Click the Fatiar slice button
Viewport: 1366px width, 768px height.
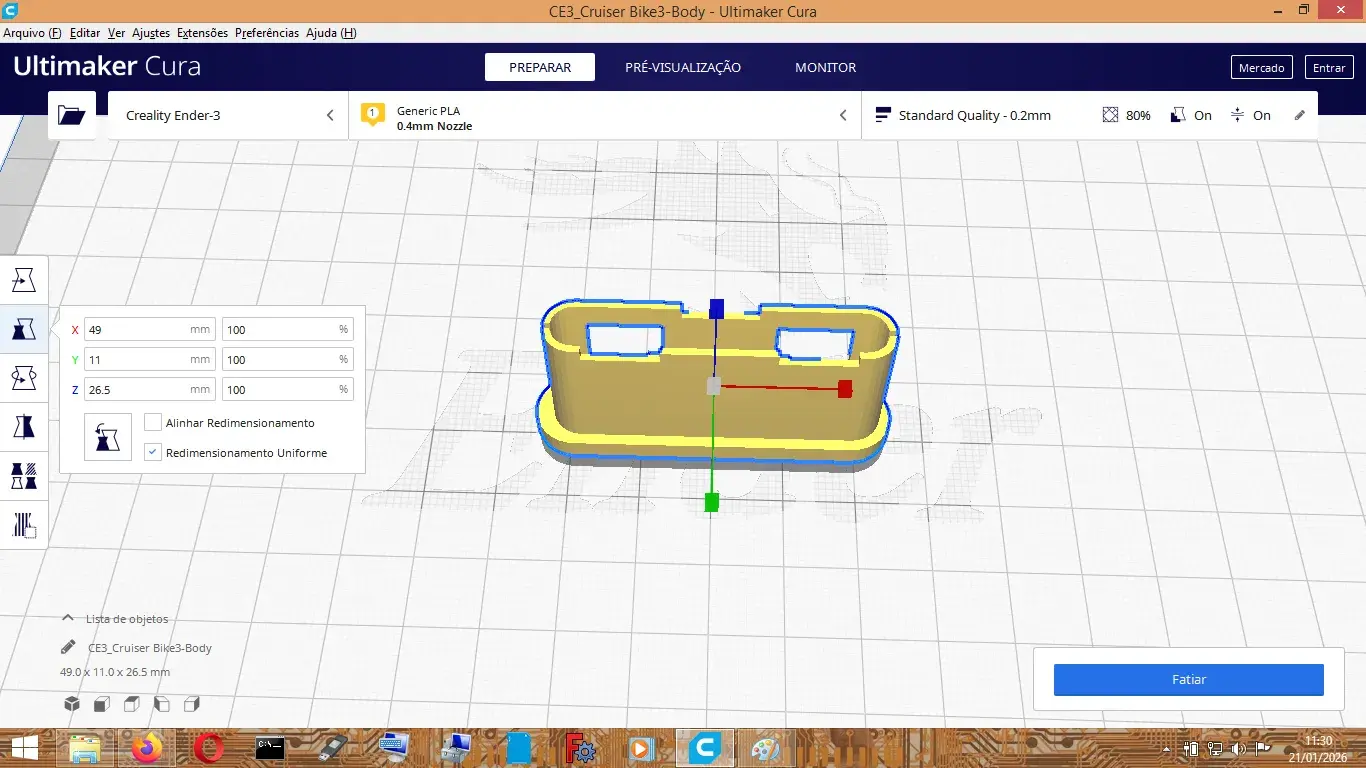1189,679
